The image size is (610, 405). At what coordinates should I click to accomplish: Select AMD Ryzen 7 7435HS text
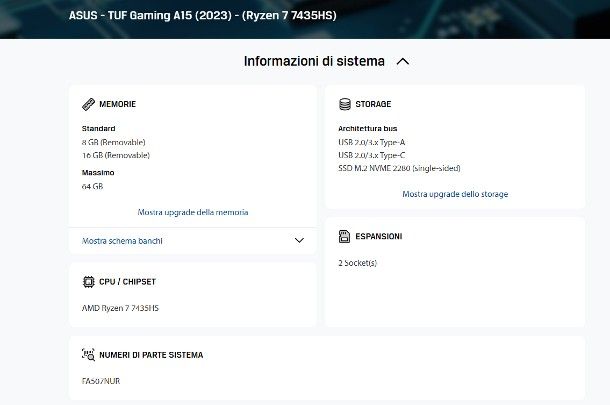[x=120, y=308]
